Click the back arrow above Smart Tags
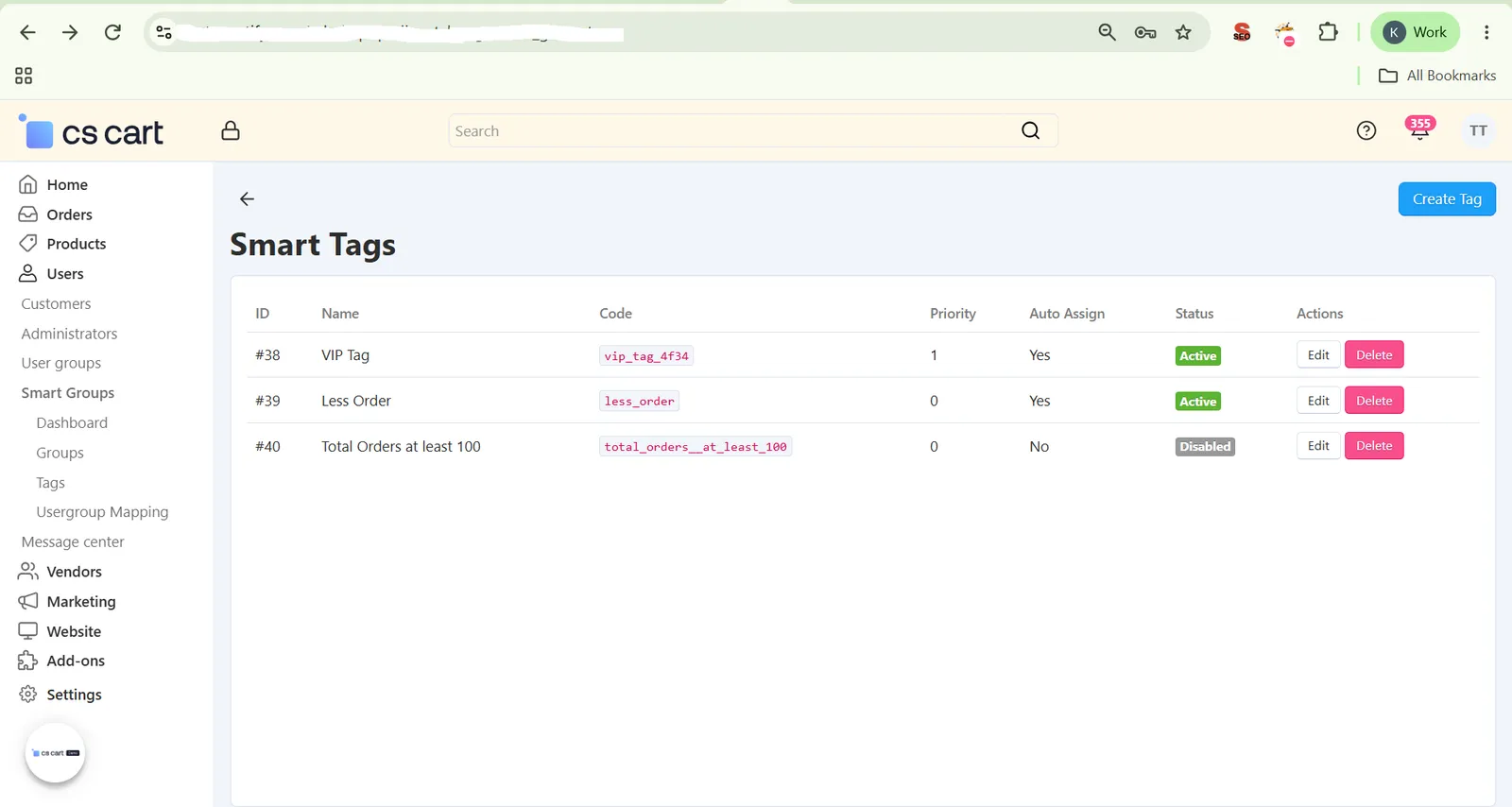The height and width of the screenshot is (807, 1512). (x=248, y=198)
